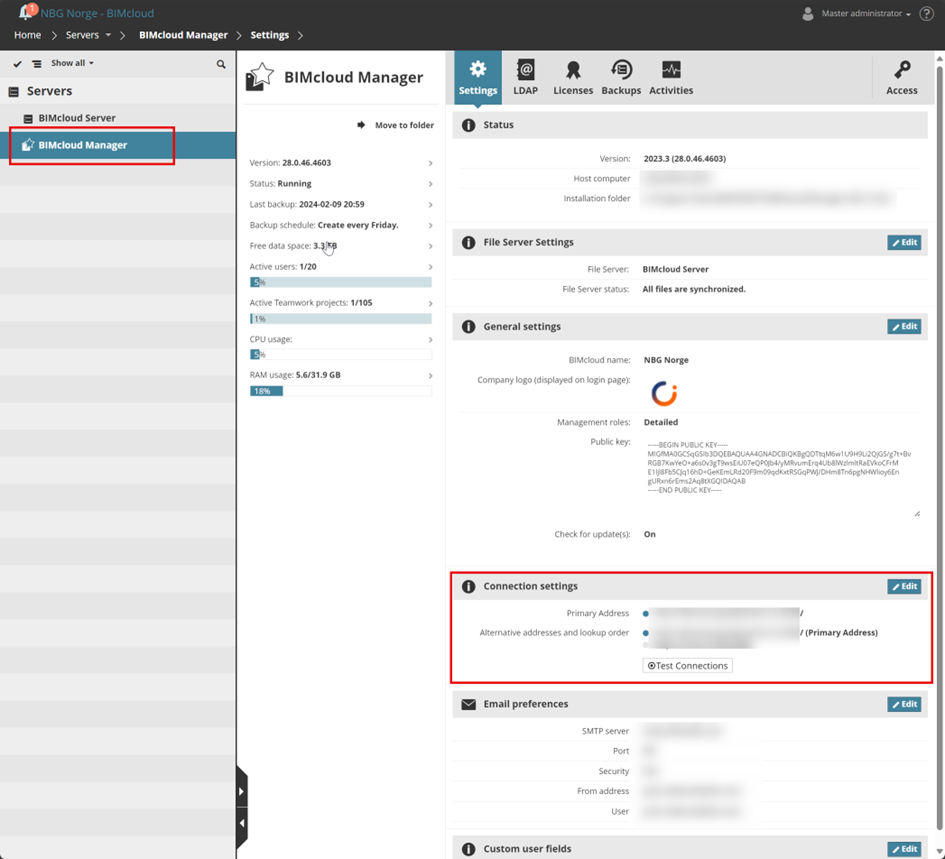This screenshot has height=859, width=945.
Task: Click 'All files are synchronized.' status text
Action: (x=694, y=289)
